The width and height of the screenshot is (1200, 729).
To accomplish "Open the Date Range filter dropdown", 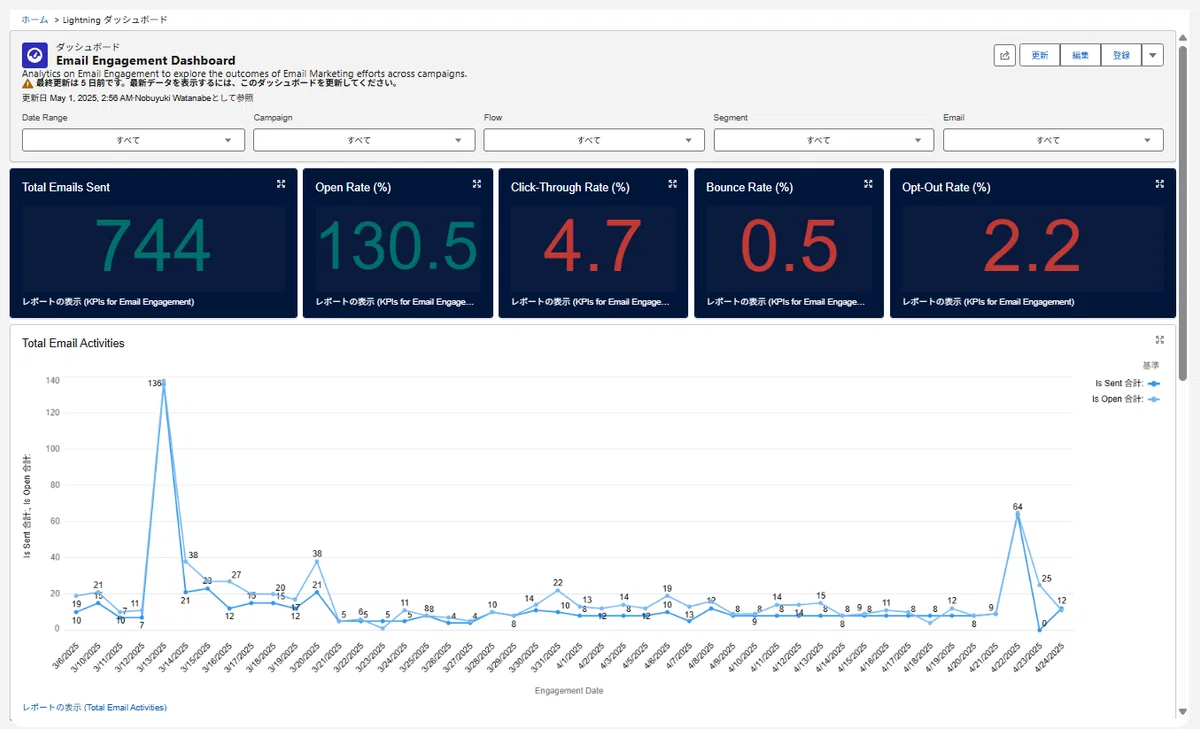I will click(x=133, y=140).
